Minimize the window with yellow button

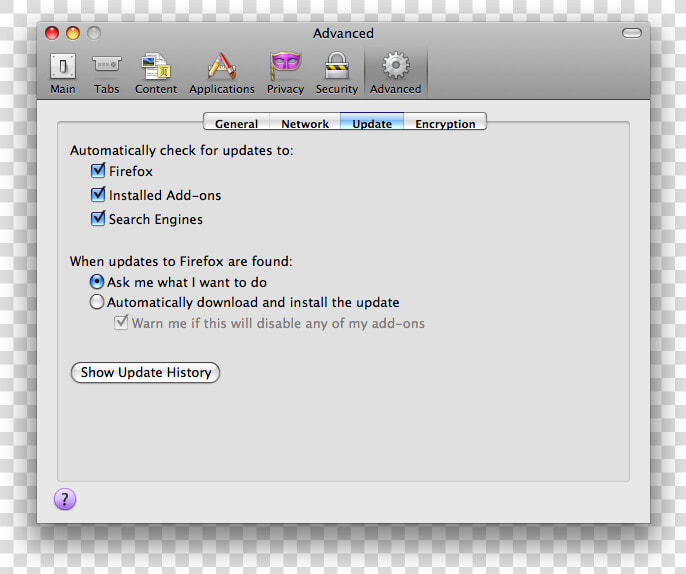click(x=73, y=33)
